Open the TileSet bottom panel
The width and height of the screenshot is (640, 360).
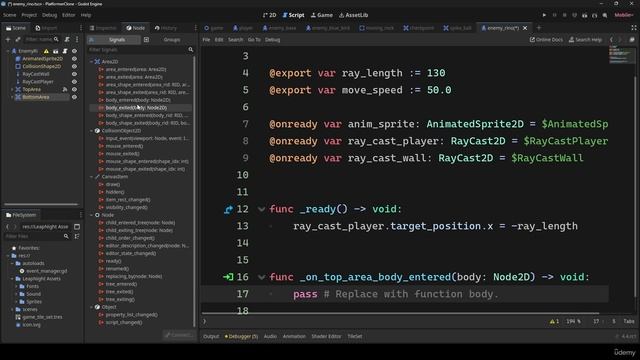354,336
